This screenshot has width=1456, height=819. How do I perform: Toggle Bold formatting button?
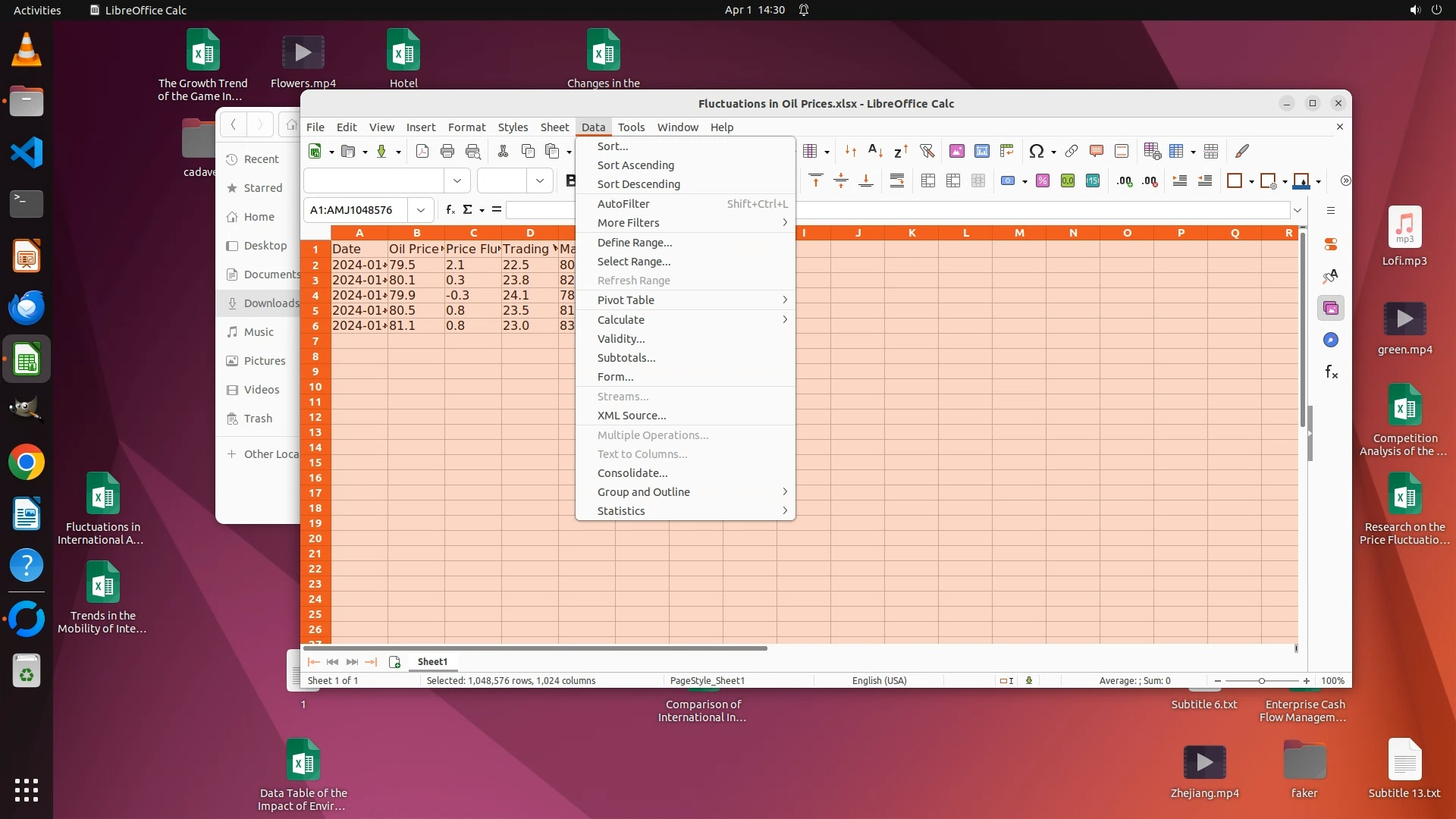[570, 180]
